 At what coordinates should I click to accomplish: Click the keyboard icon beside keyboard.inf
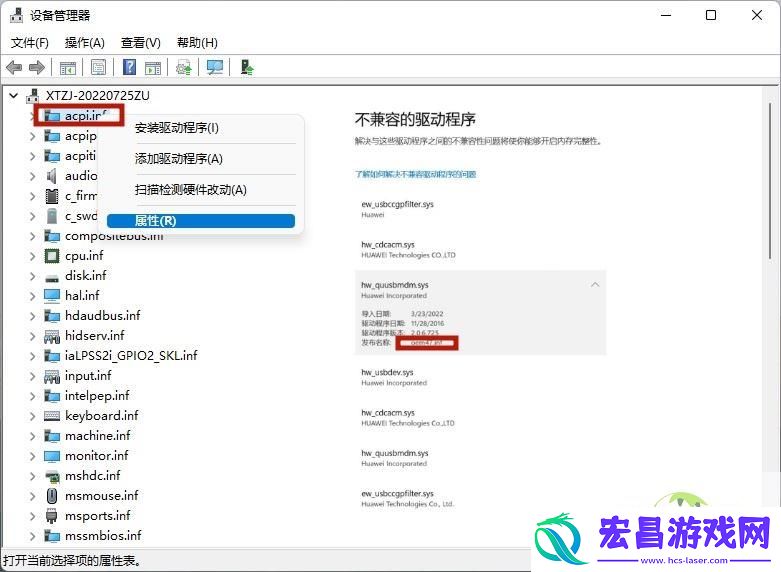point(52,416)
